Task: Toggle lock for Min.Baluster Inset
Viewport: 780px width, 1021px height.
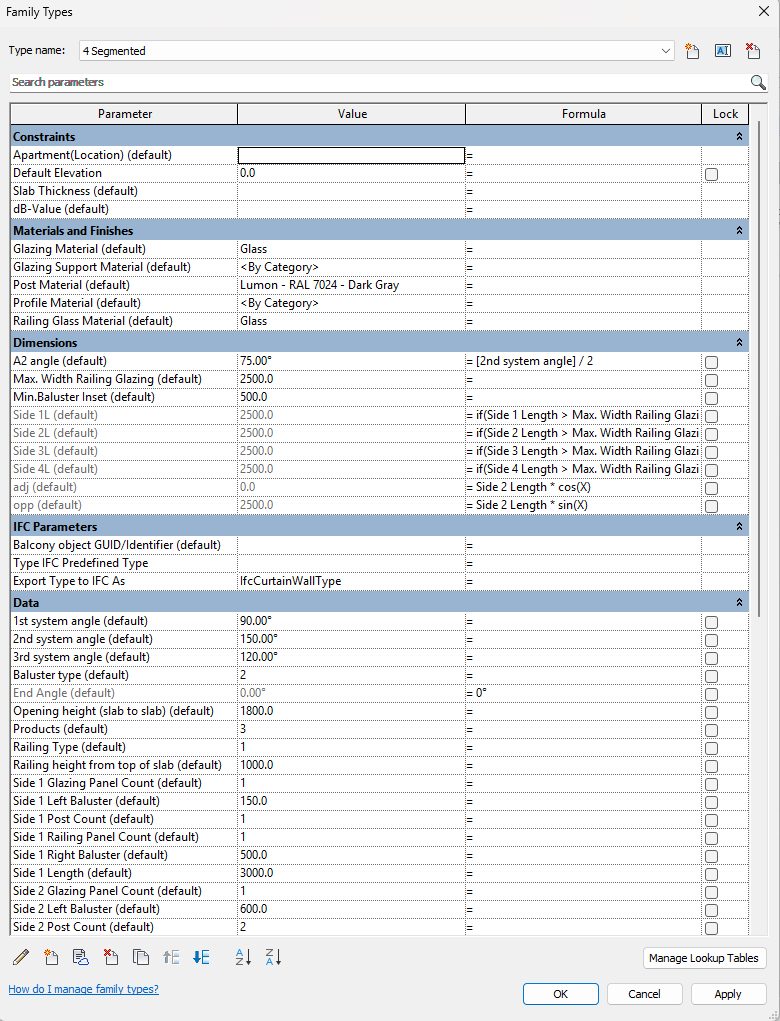Action: tap(711, 398)
